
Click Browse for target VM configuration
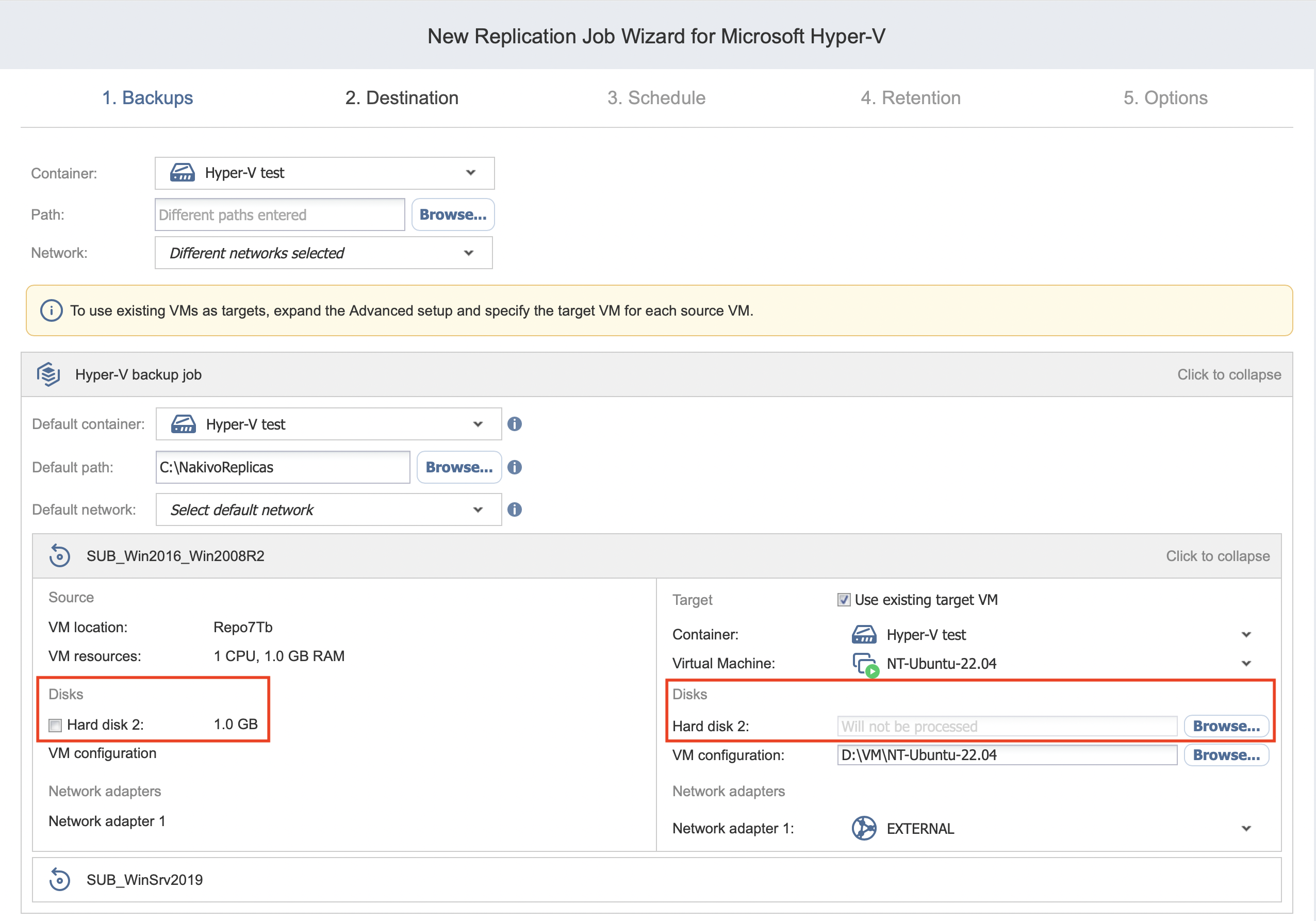[1226, 755]
